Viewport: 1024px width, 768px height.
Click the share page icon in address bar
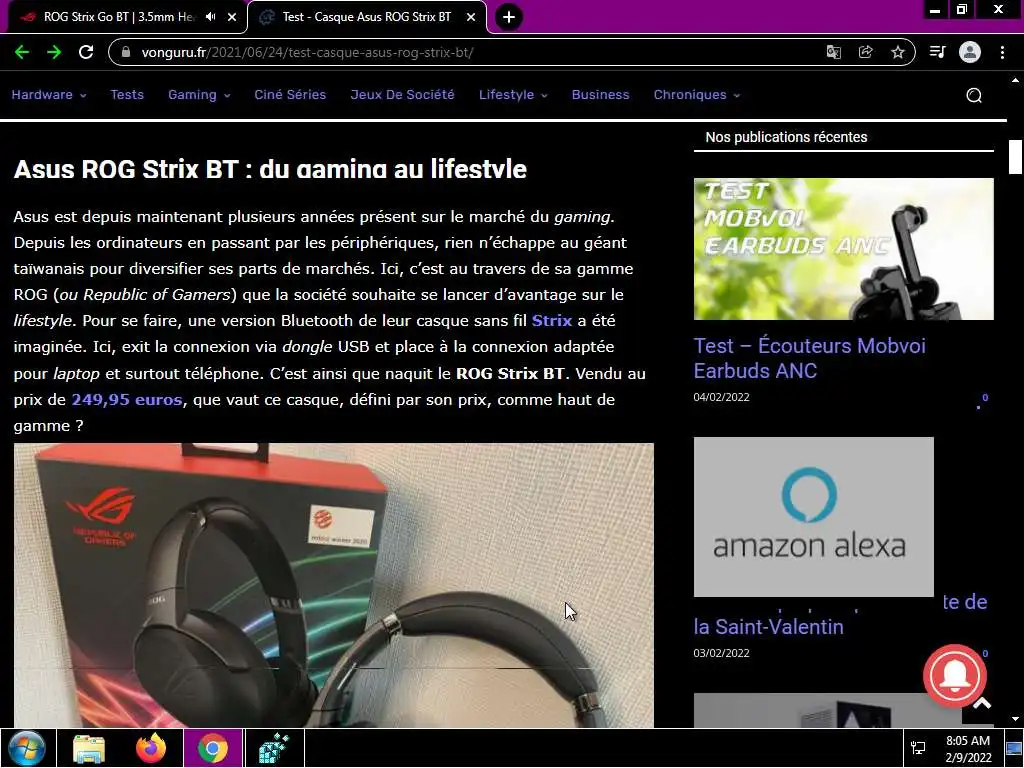(865, 52)
